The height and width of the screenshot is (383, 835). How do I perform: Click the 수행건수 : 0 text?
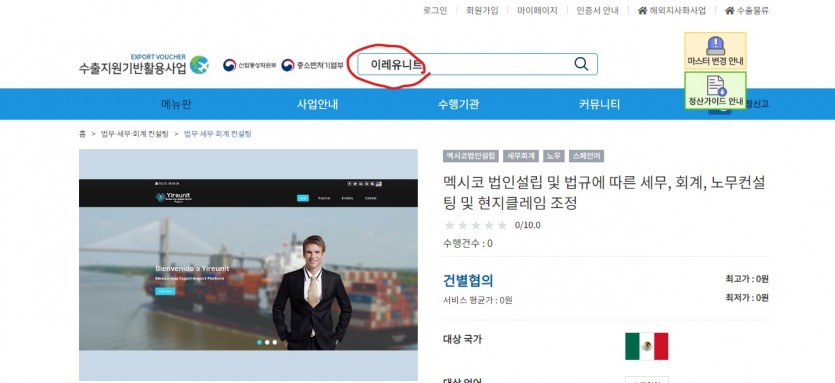(468, 243)
